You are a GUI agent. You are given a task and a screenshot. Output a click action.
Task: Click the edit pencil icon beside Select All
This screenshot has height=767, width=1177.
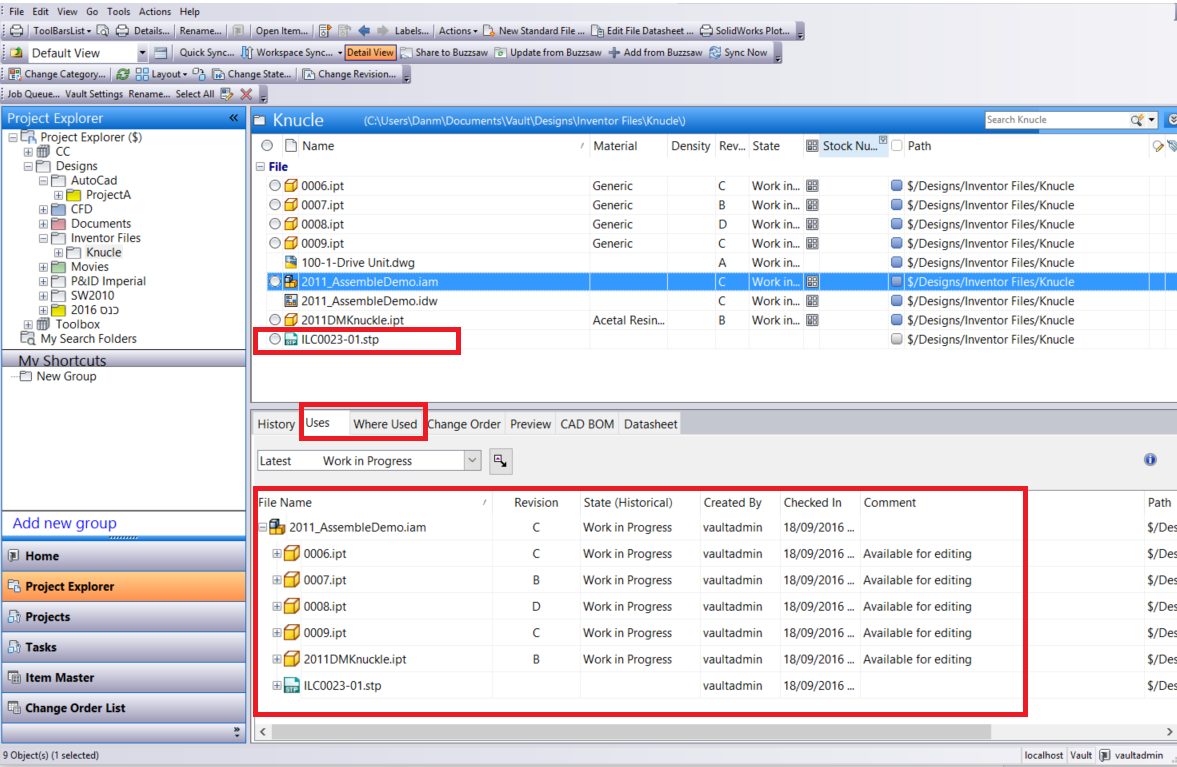tap(227, 94)
